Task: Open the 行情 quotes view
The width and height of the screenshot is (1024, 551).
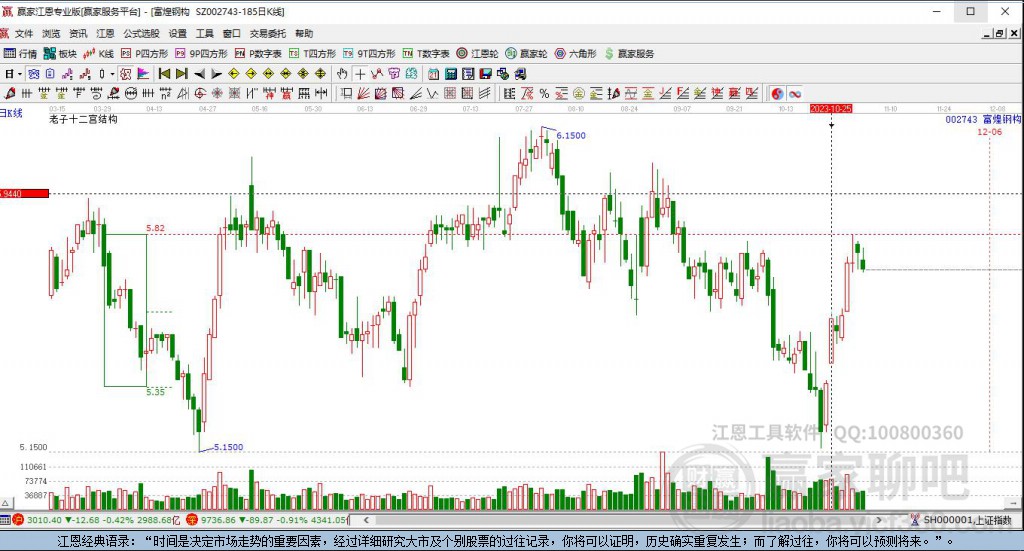Action: point(20,54)
